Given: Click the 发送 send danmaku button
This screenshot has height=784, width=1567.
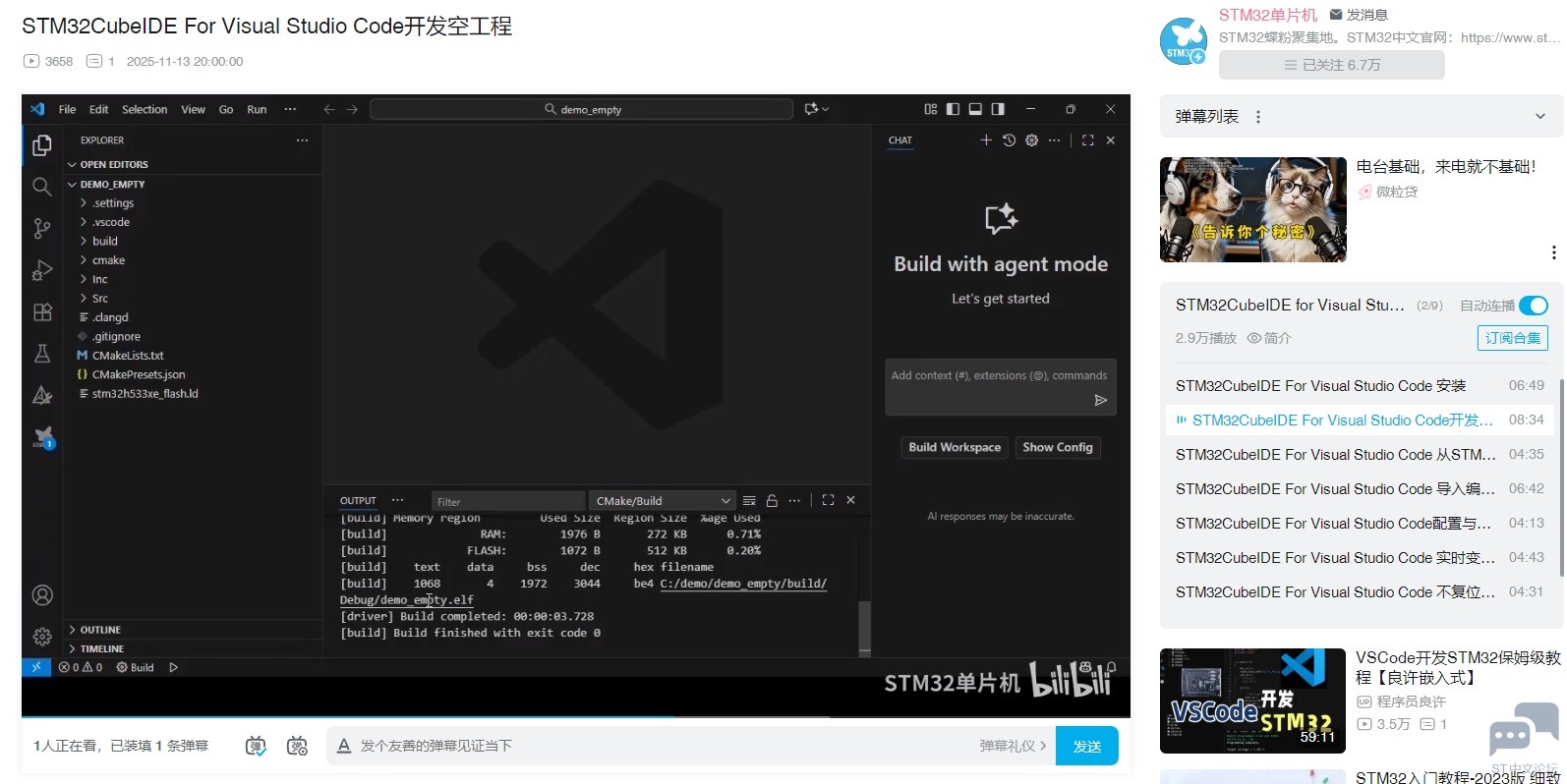Looking at the screenshot, I should 1087,746.
